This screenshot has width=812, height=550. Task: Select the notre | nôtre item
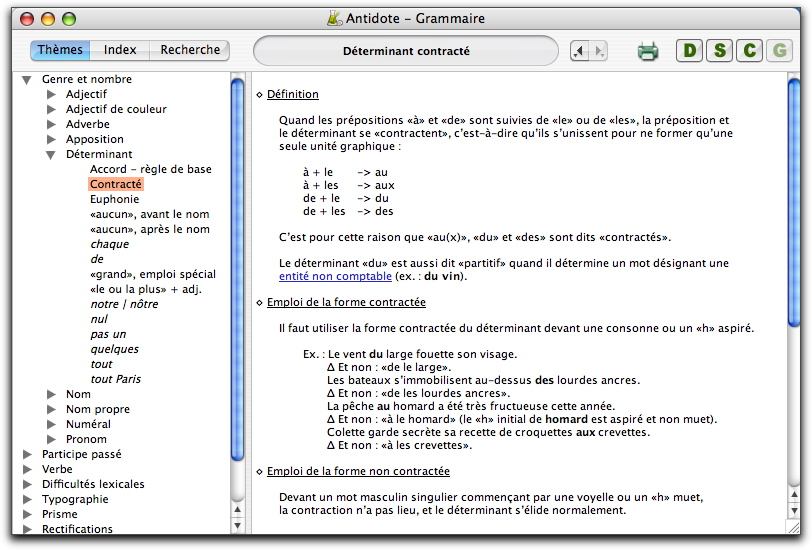click(x=124, y=305)
